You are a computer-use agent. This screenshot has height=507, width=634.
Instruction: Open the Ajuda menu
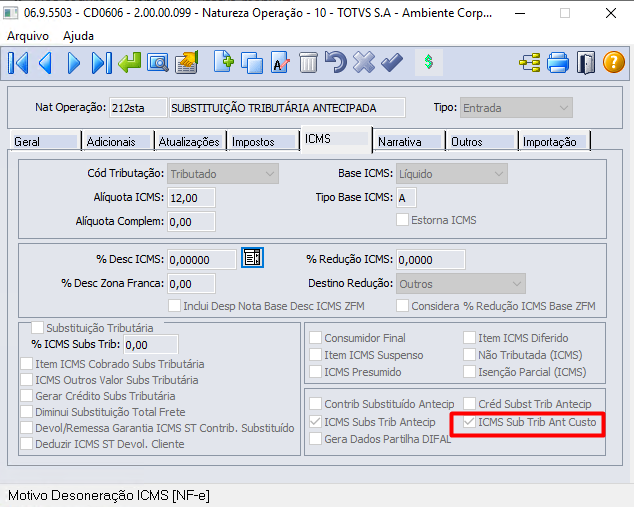point(78,36)
